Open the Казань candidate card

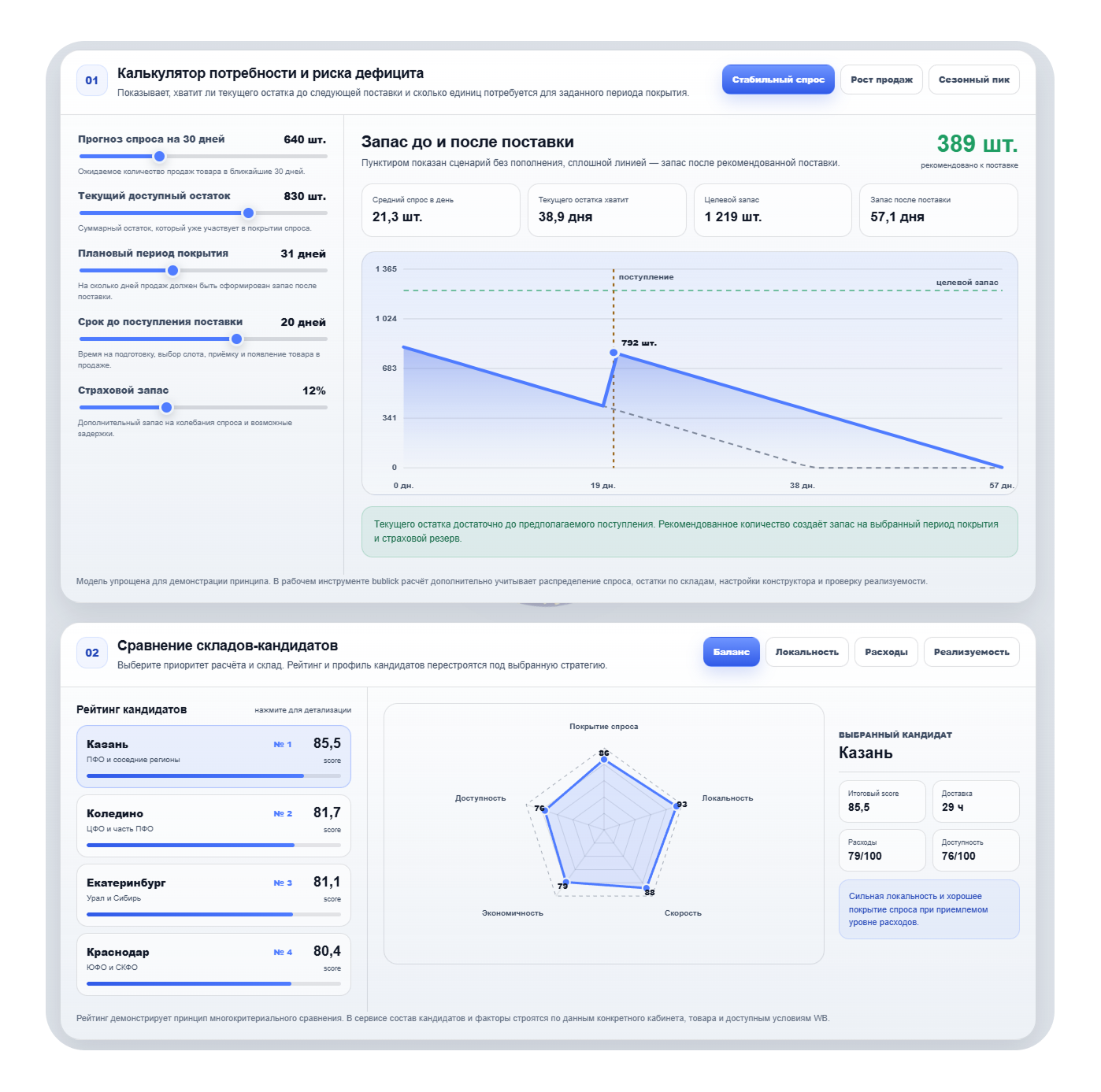[x=213, y=757]
